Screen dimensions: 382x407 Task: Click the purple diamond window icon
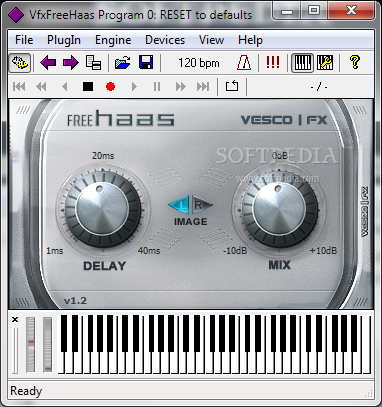[x=16, y=15]
